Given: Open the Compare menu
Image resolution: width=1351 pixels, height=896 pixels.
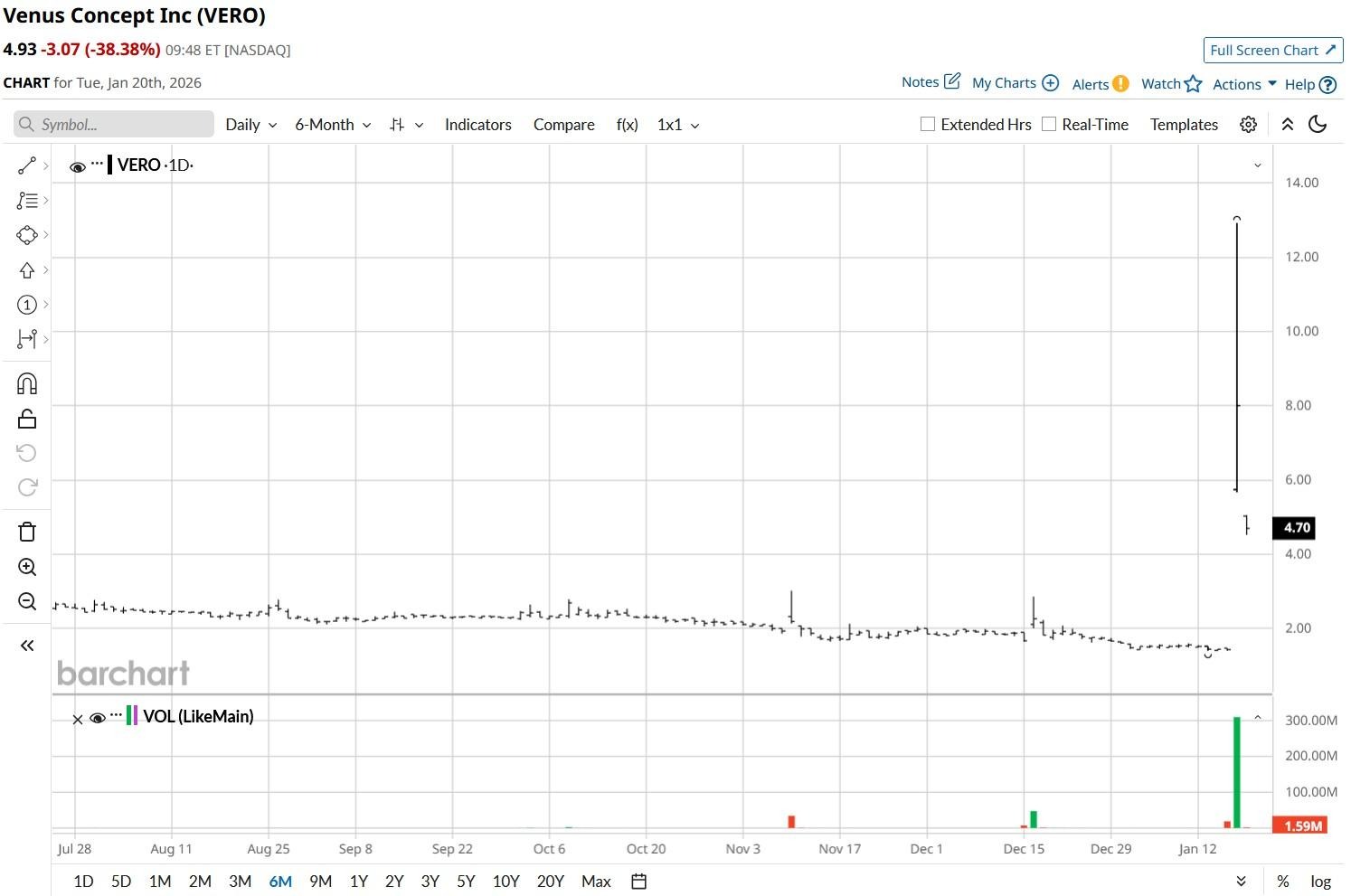Looking at the screenshot, I should click(564, 125).
